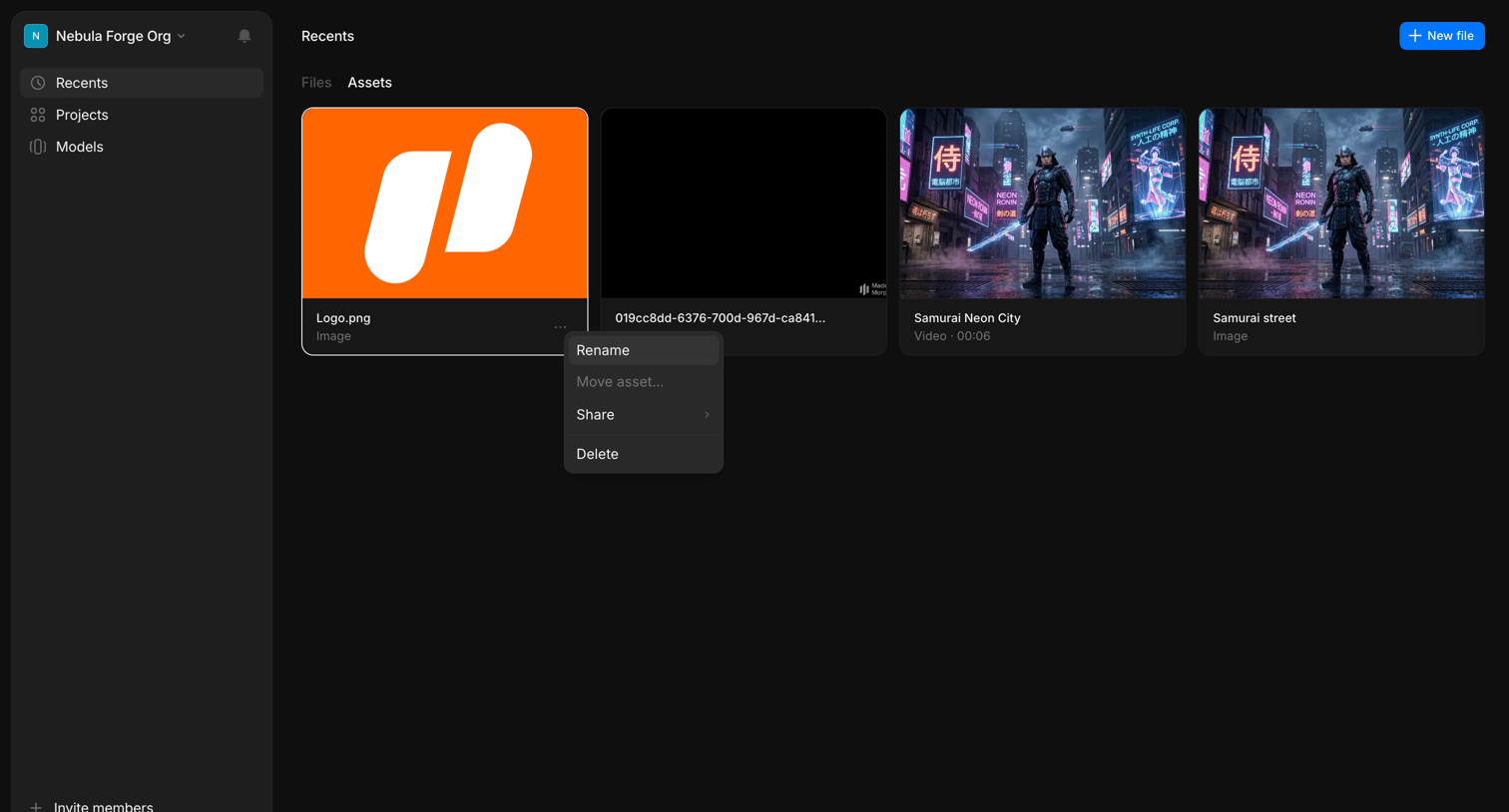Viewport: 1509px width, 812px height.
Task: Select Move asset... in the context menu
Action: [x=644, y=382]
